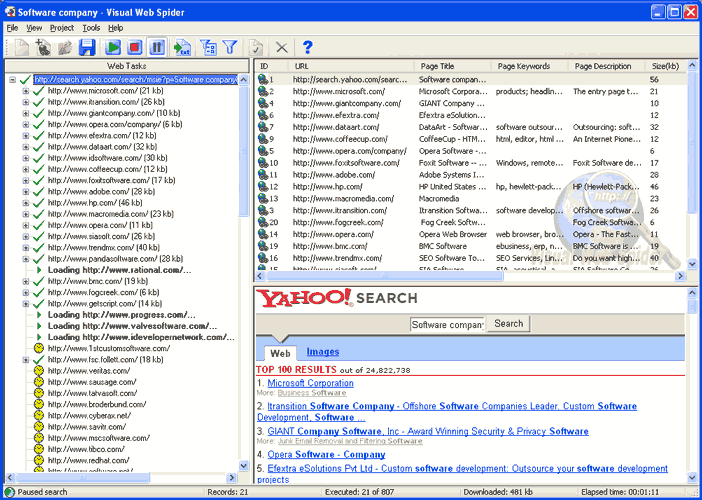Click the Executed: 21 of 807 status text
Image resolution: width=702 pixels, height=500 pixels.
360,492
